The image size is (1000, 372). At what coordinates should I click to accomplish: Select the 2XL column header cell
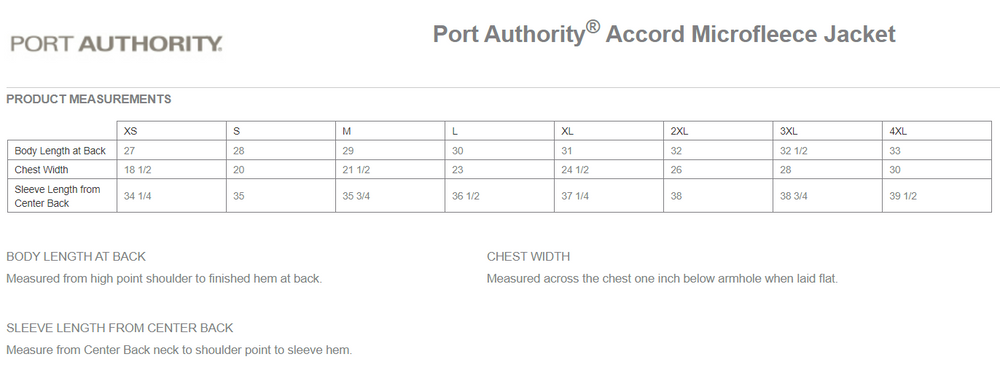tap(718, 131)
